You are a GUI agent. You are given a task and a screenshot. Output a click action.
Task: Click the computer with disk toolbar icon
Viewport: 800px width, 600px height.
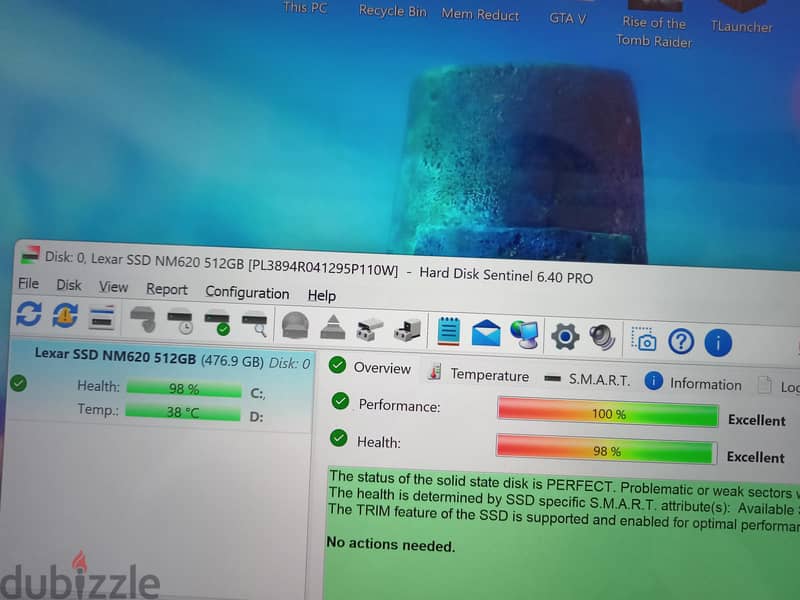coord(407,330)
